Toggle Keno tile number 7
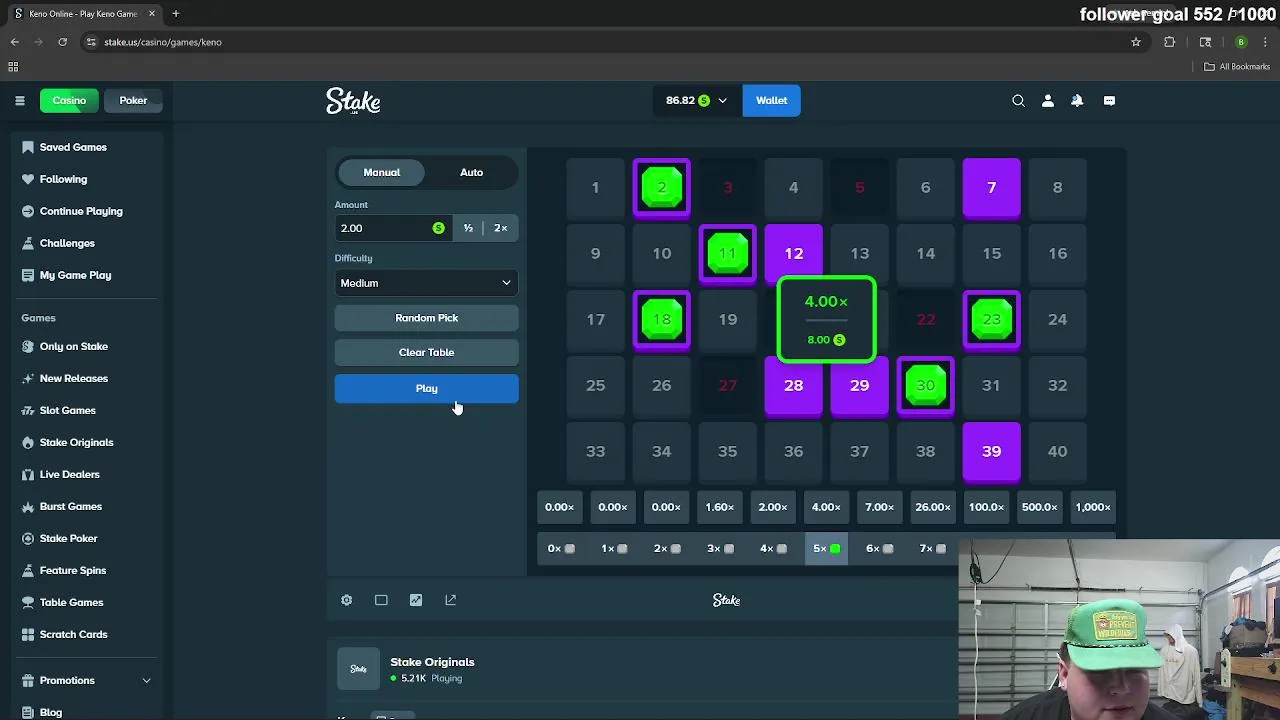Screen dimensions: 1280x720 [991, 187]
